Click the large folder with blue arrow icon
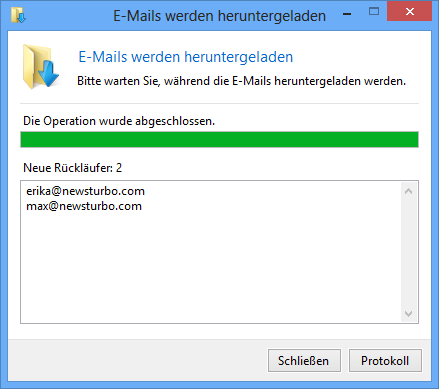This screenshot has height=389, width=439. click(41, 67)
